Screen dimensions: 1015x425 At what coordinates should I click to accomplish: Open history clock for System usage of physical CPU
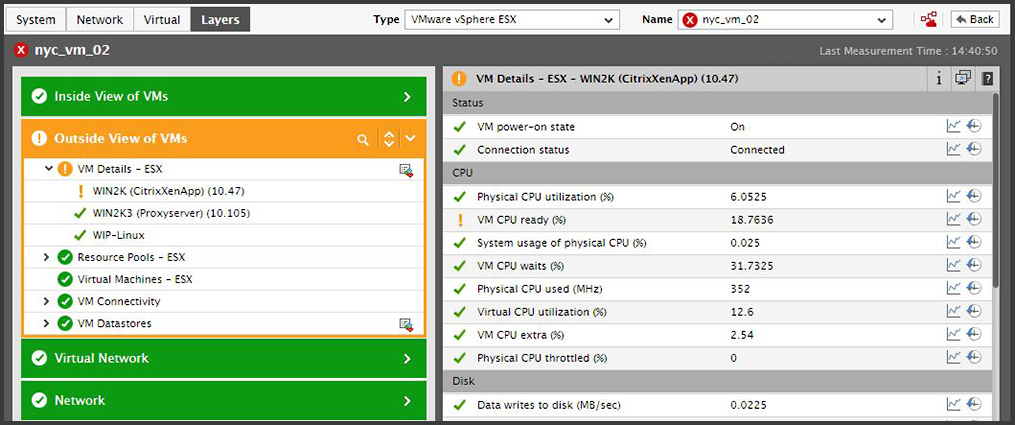tap(974, 242)
